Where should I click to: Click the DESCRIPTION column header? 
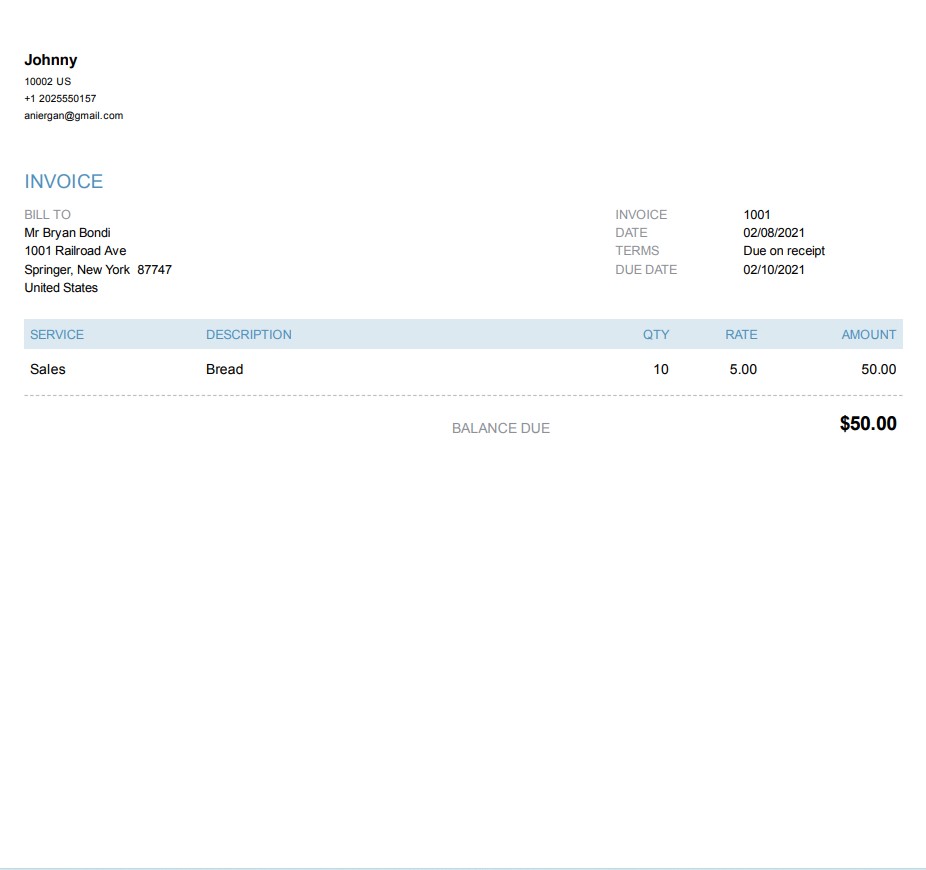pos(249,335)
